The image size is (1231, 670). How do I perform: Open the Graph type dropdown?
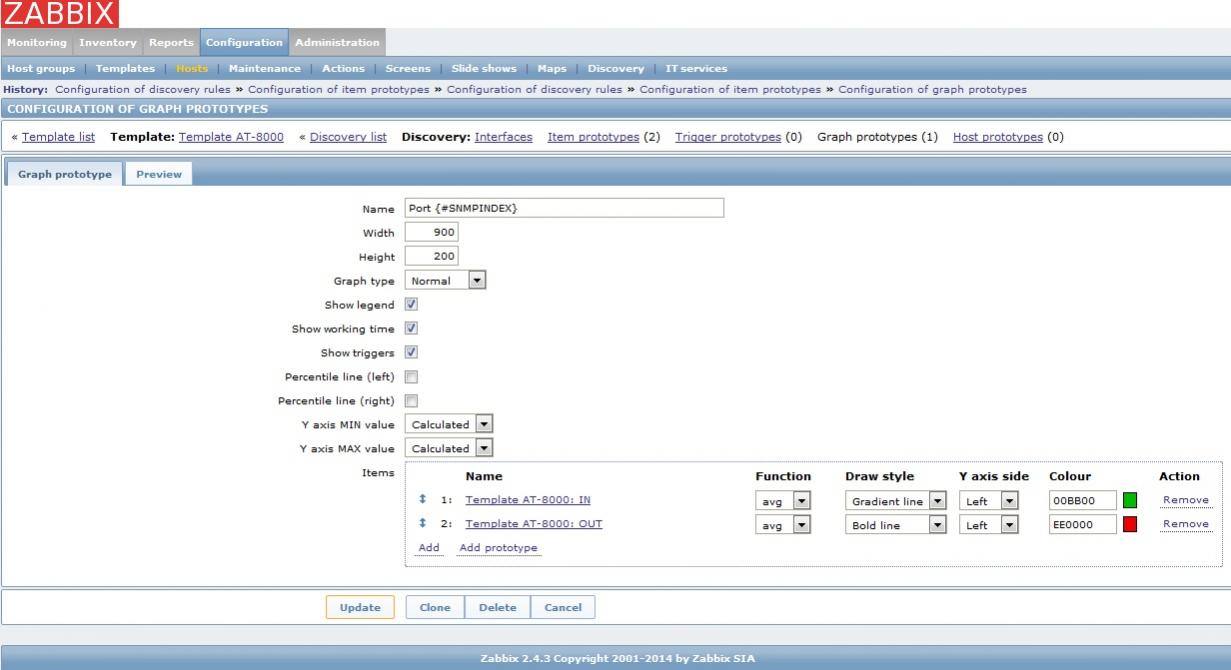click(445, 281)
